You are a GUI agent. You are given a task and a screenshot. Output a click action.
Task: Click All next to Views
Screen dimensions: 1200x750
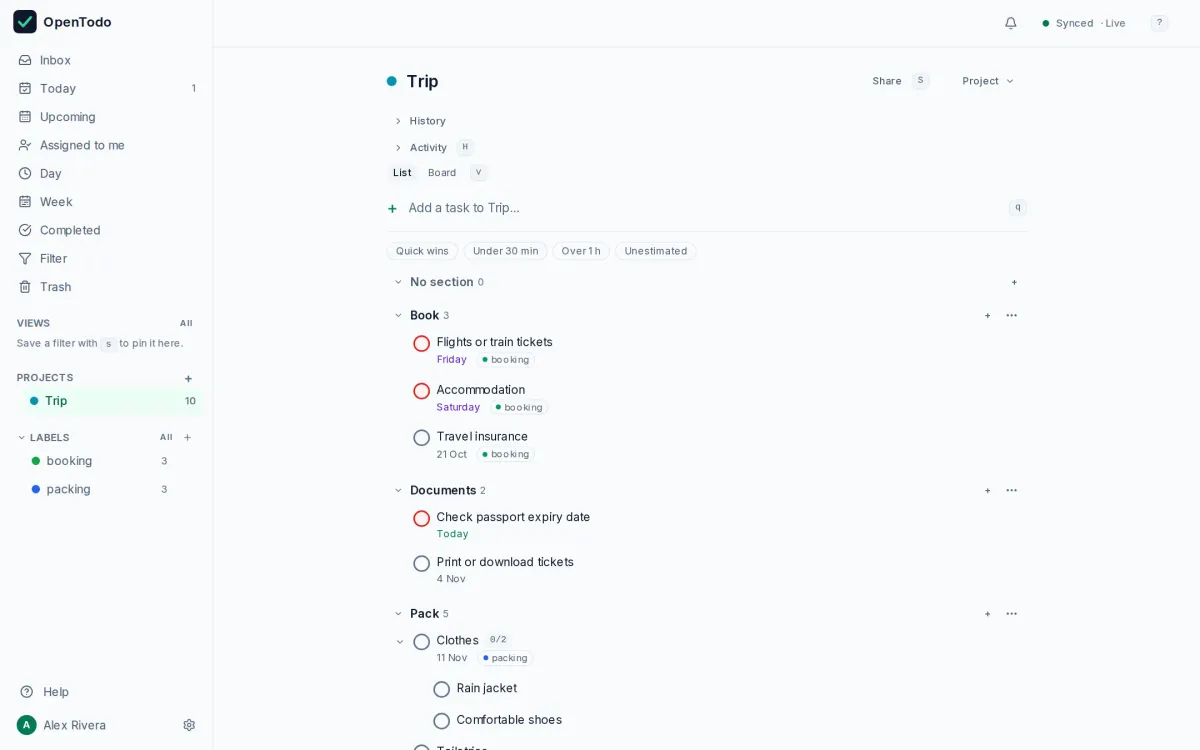(x=186, y=323)
